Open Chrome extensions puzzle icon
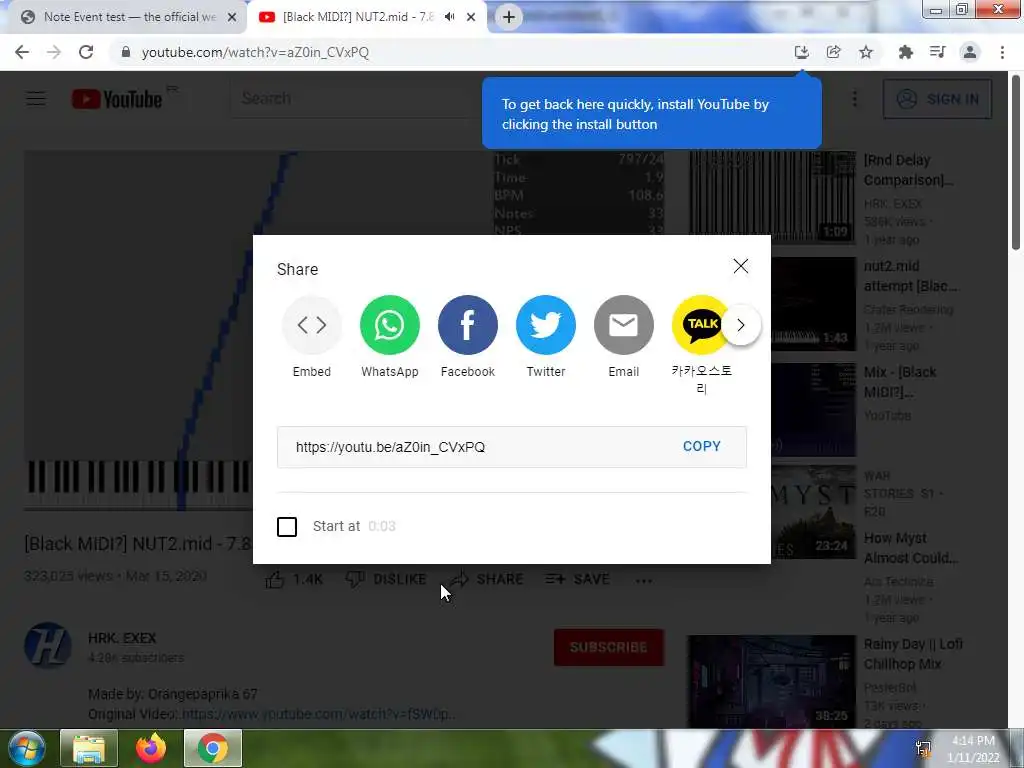 click(905, 52)
